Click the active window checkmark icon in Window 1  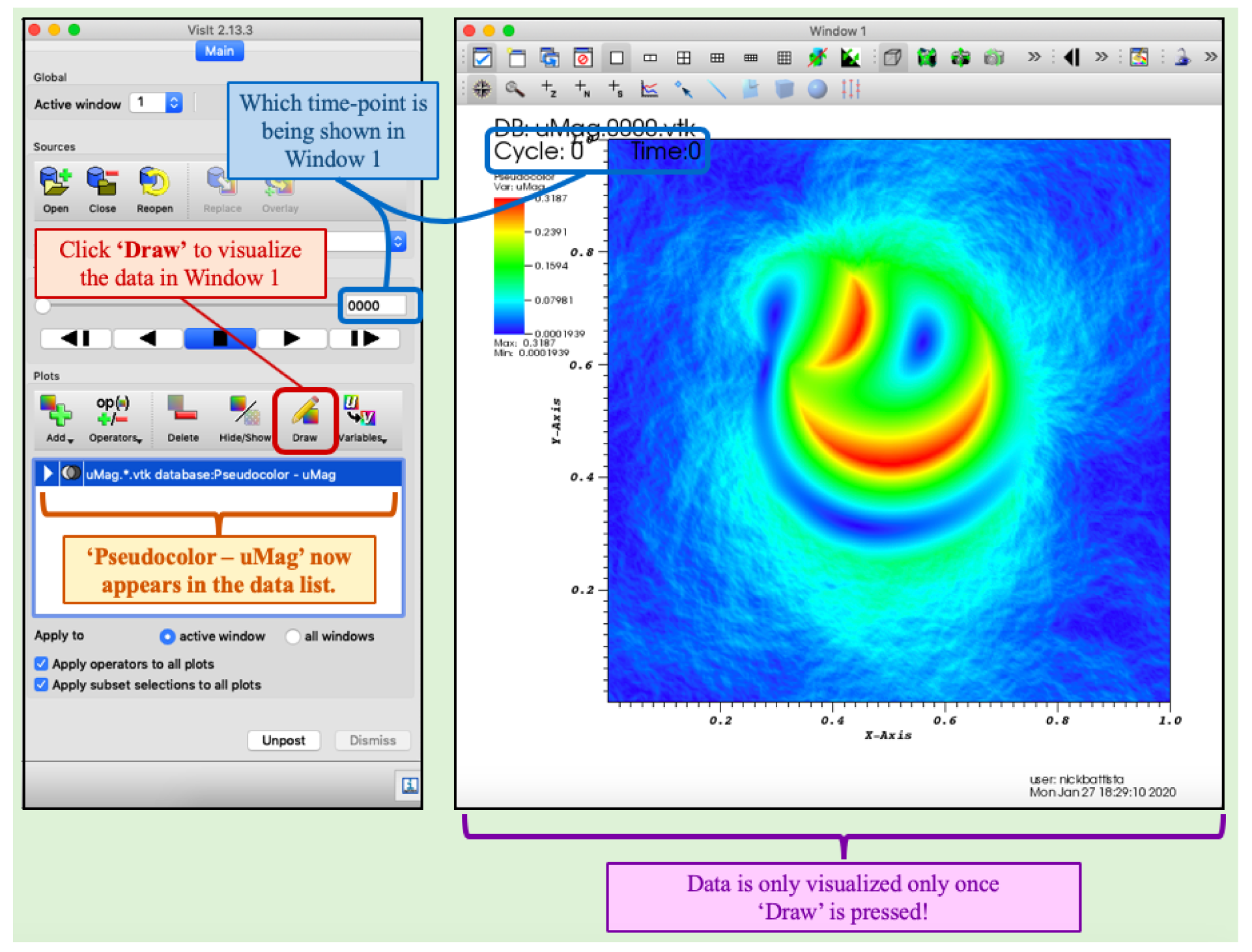pos(483,58)
